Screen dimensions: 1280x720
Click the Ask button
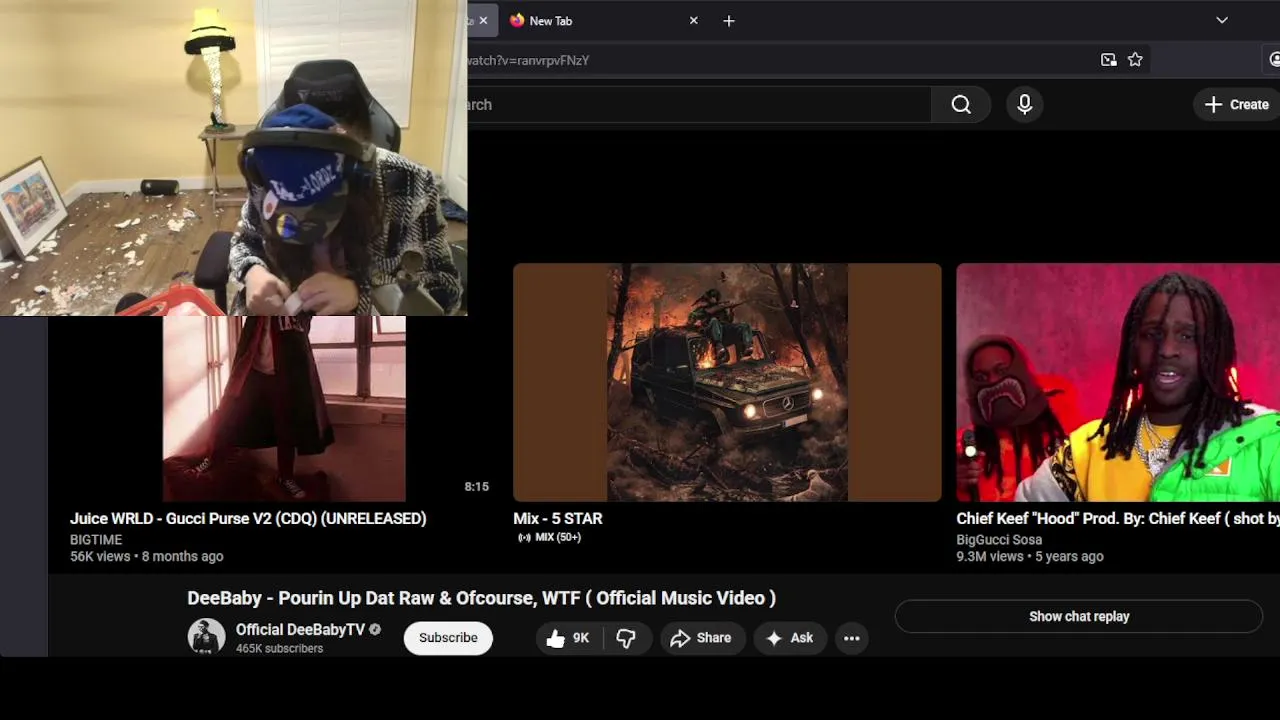click(x=790, y=638)
